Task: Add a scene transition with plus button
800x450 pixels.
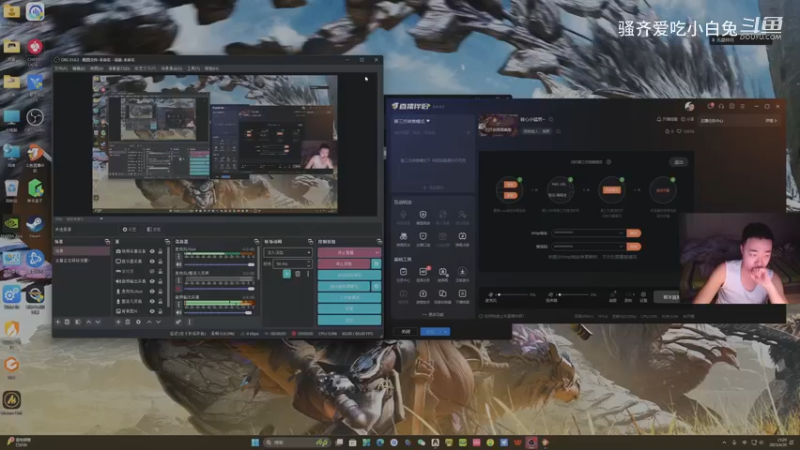Action: pyautogui.click(x=287, y=274)
